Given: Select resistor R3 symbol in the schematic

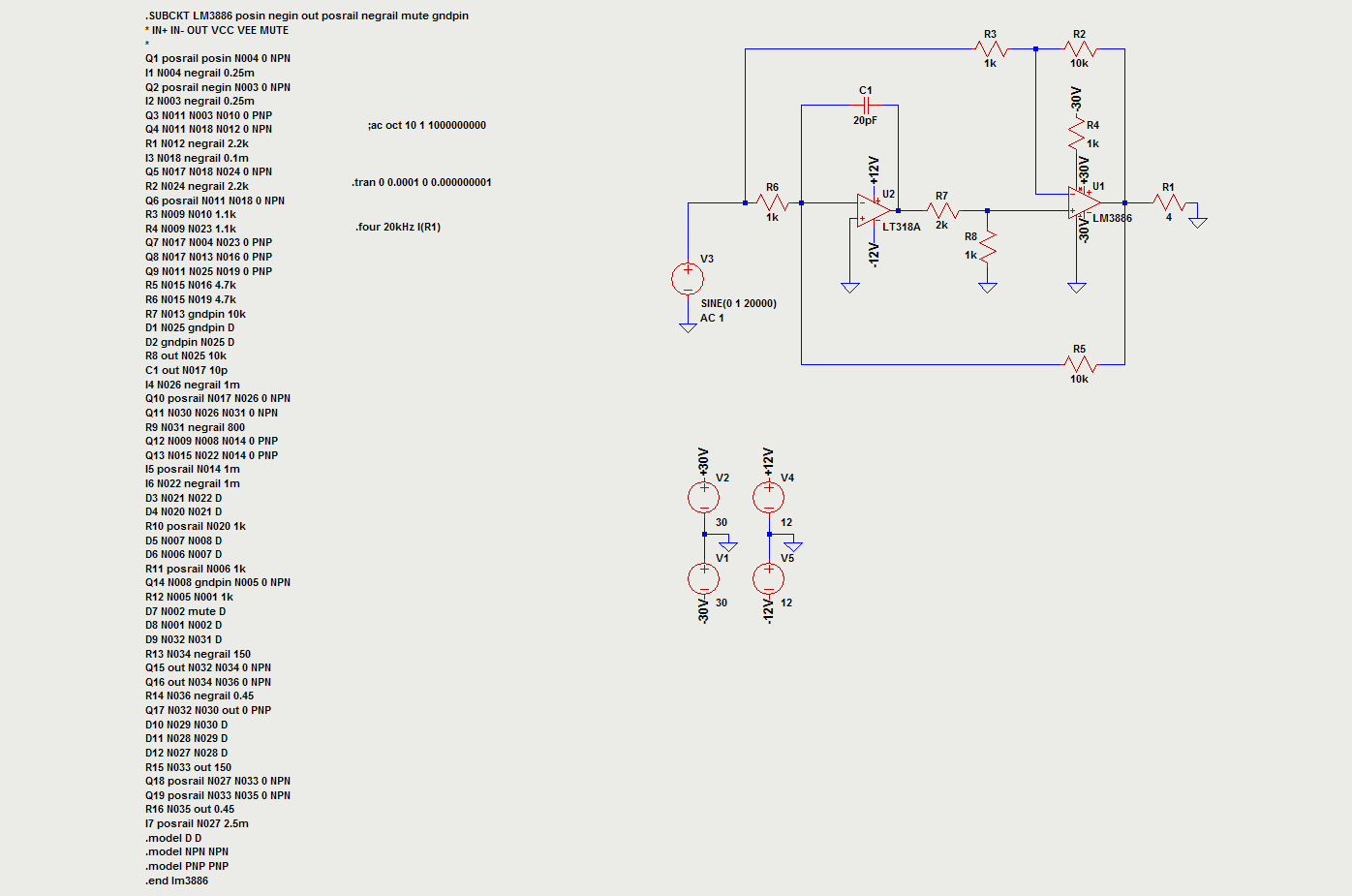Looking at the screenshot, I should tap(992, 48).
